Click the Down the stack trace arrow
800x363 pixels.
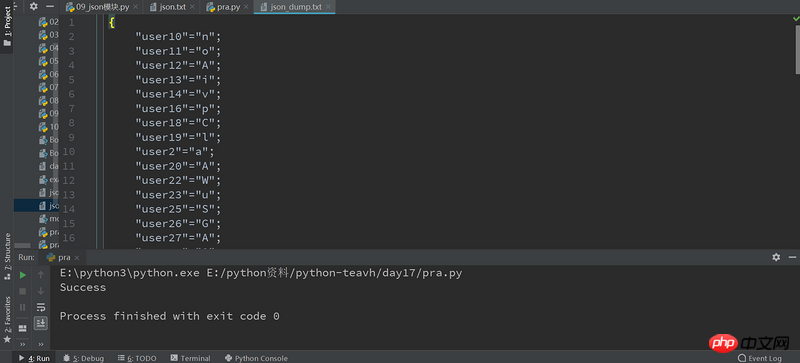tap(41, 291)
